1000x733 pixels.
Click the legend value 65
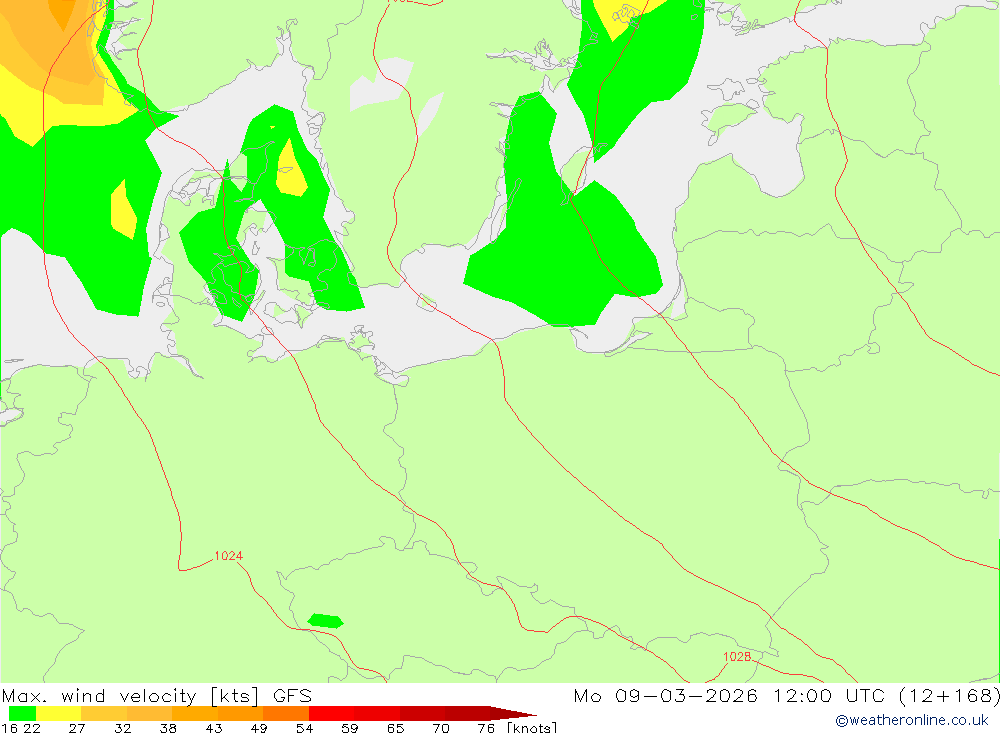[x=395, y=727]
